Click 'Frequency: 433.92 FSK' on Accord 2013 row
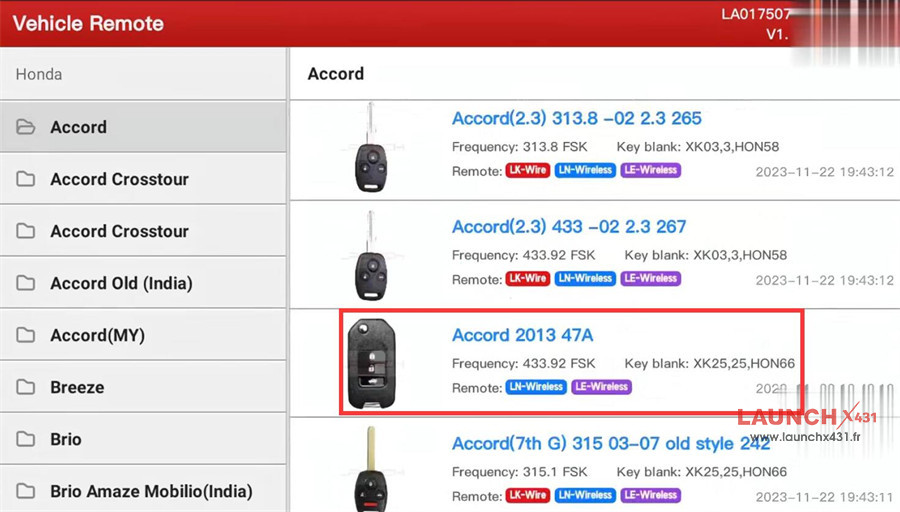The height and width of the screenshot is (512, 900). point(523,364)
